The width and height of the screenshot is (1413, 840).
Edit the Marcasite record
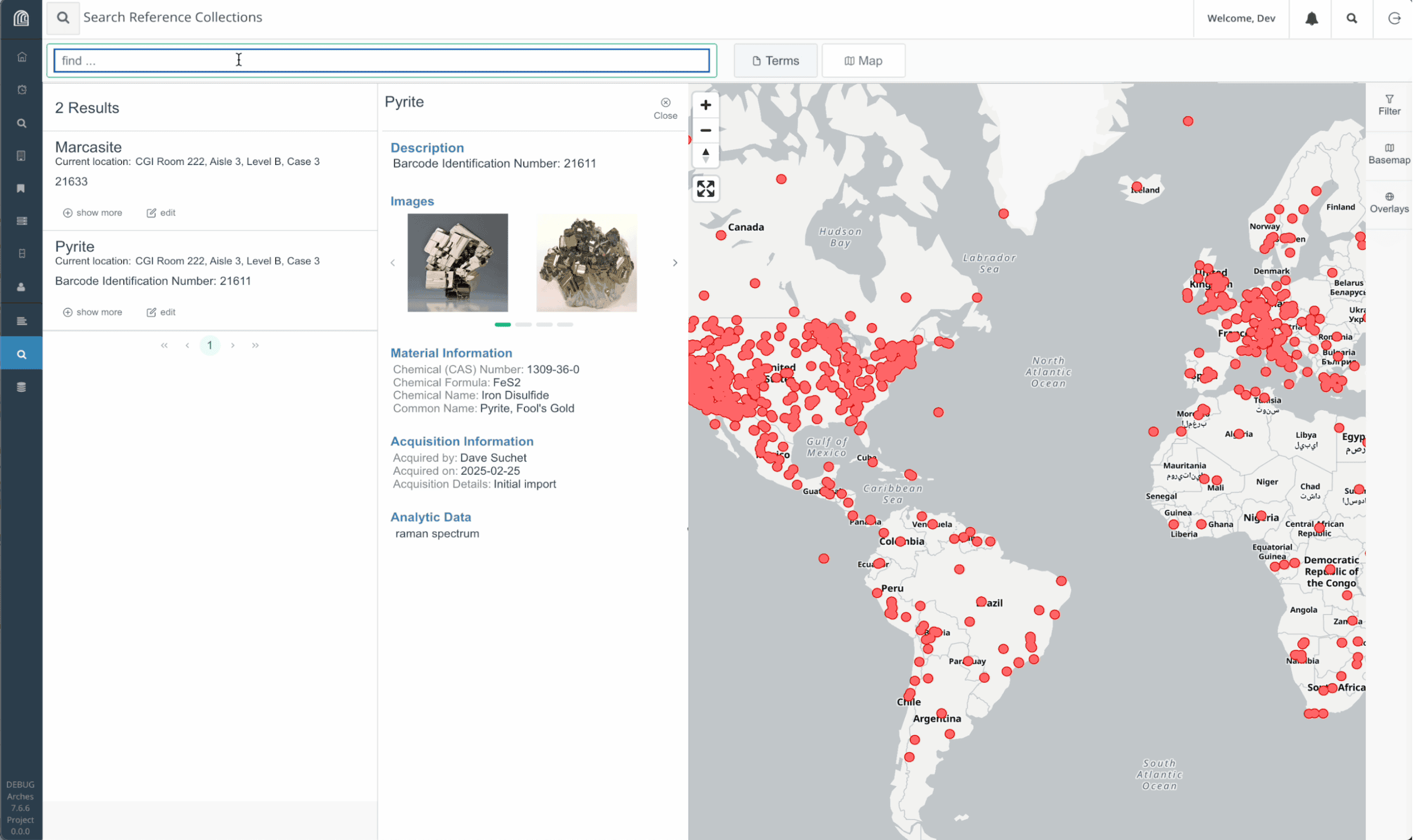click(x=161, y=213)
